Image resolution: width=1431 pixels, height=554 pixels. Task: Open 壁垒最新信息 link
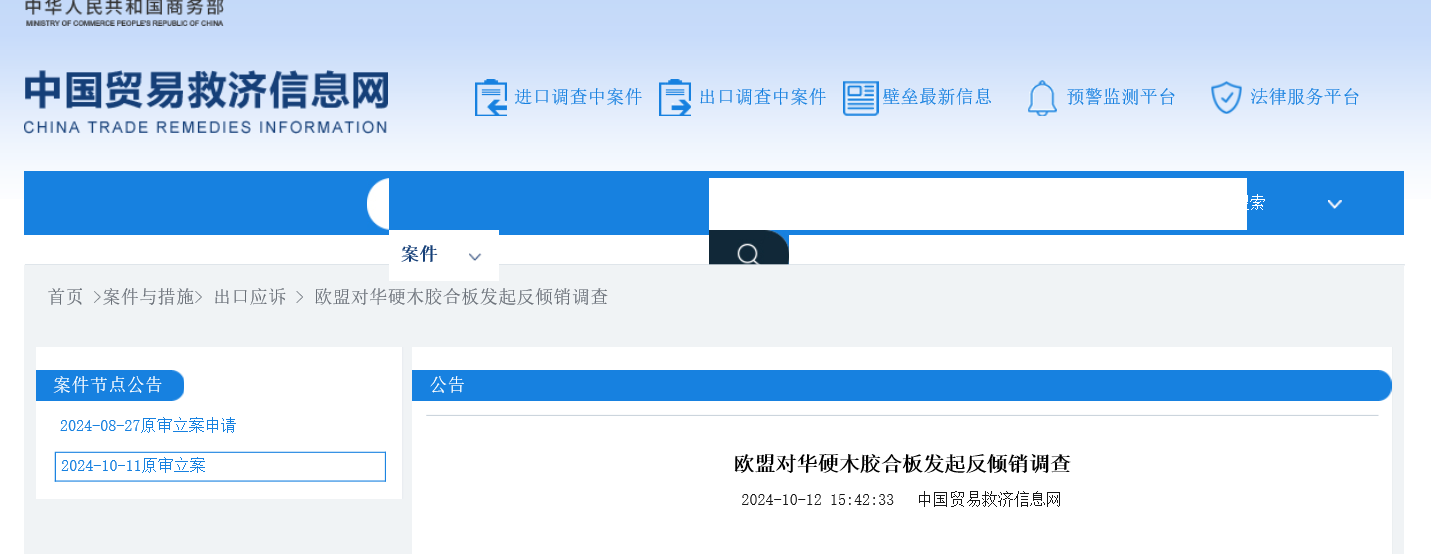[937, 97]
